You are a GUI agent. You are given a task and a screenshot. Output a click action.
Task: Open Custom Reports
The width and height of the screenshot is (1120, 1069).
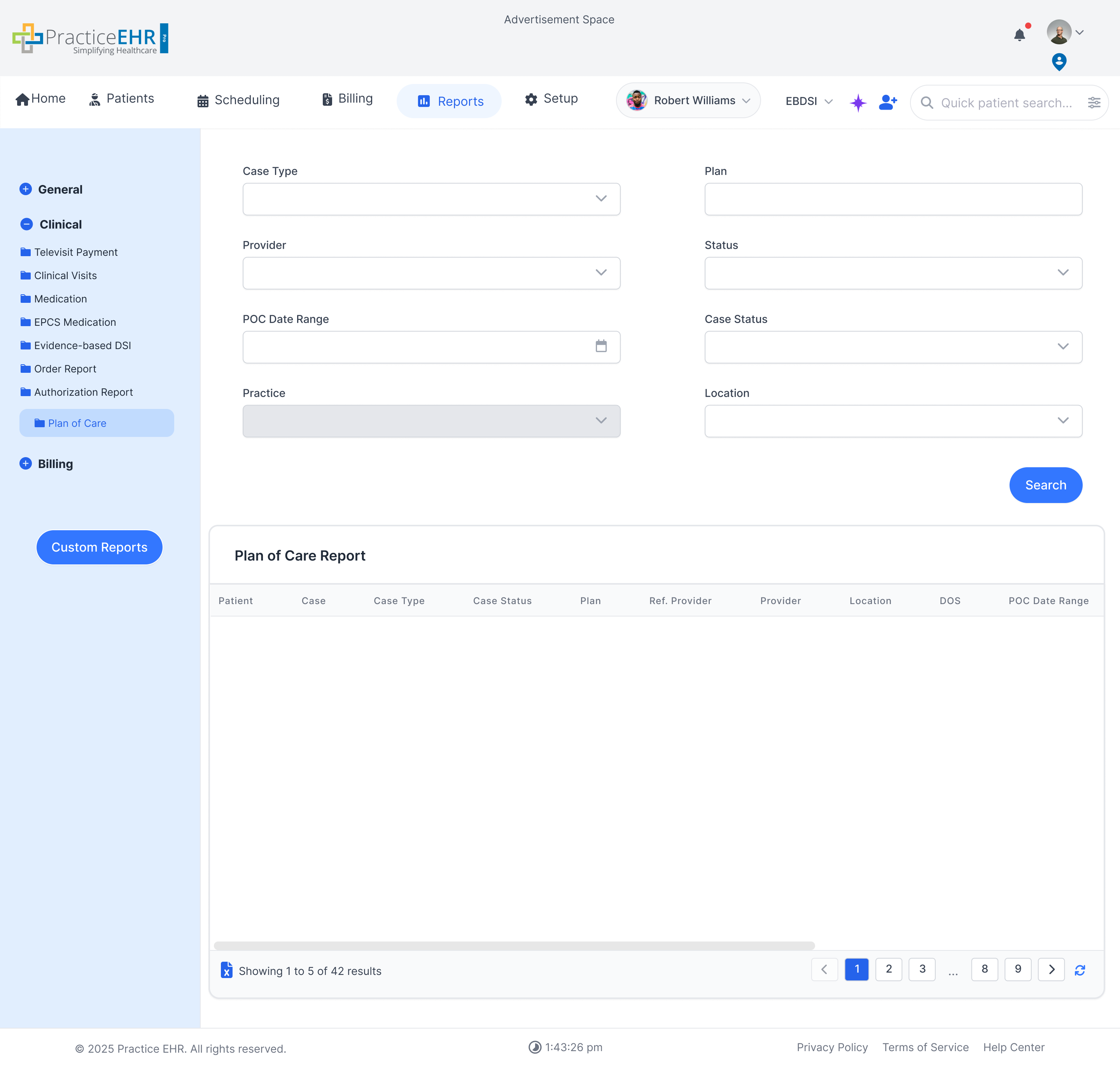99,547
